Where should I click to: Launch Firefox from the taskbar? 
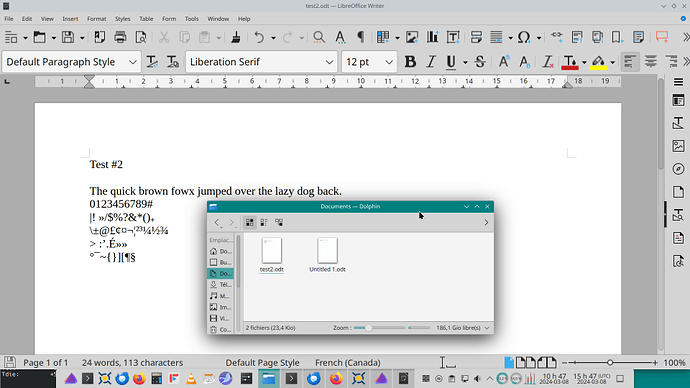pyautogui.click(x=139, y=378)
